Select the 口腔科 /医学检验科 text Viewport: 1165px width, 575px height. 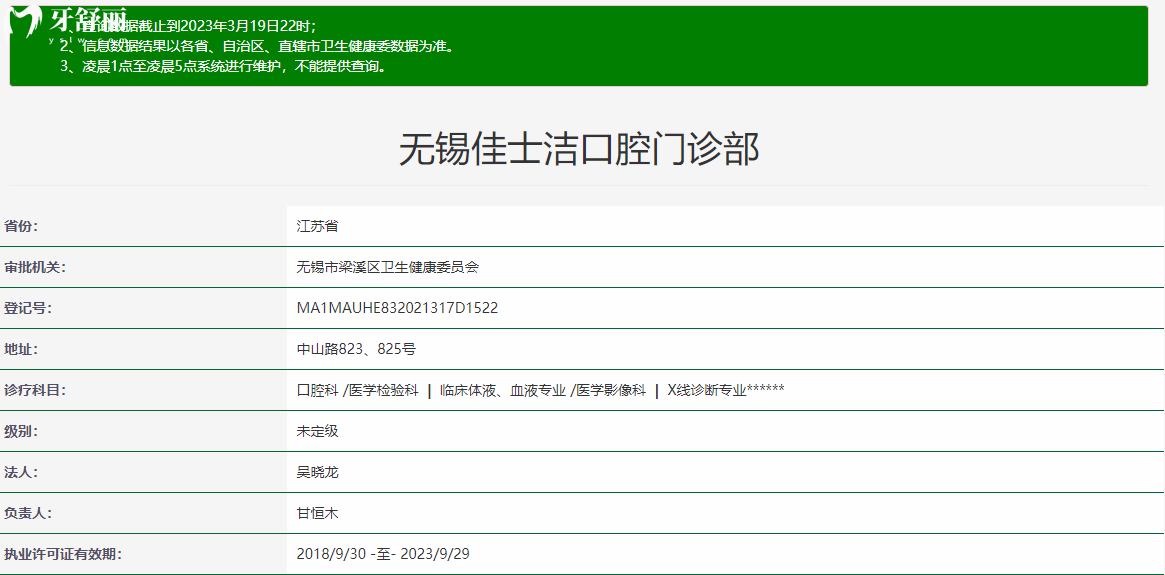357,390
